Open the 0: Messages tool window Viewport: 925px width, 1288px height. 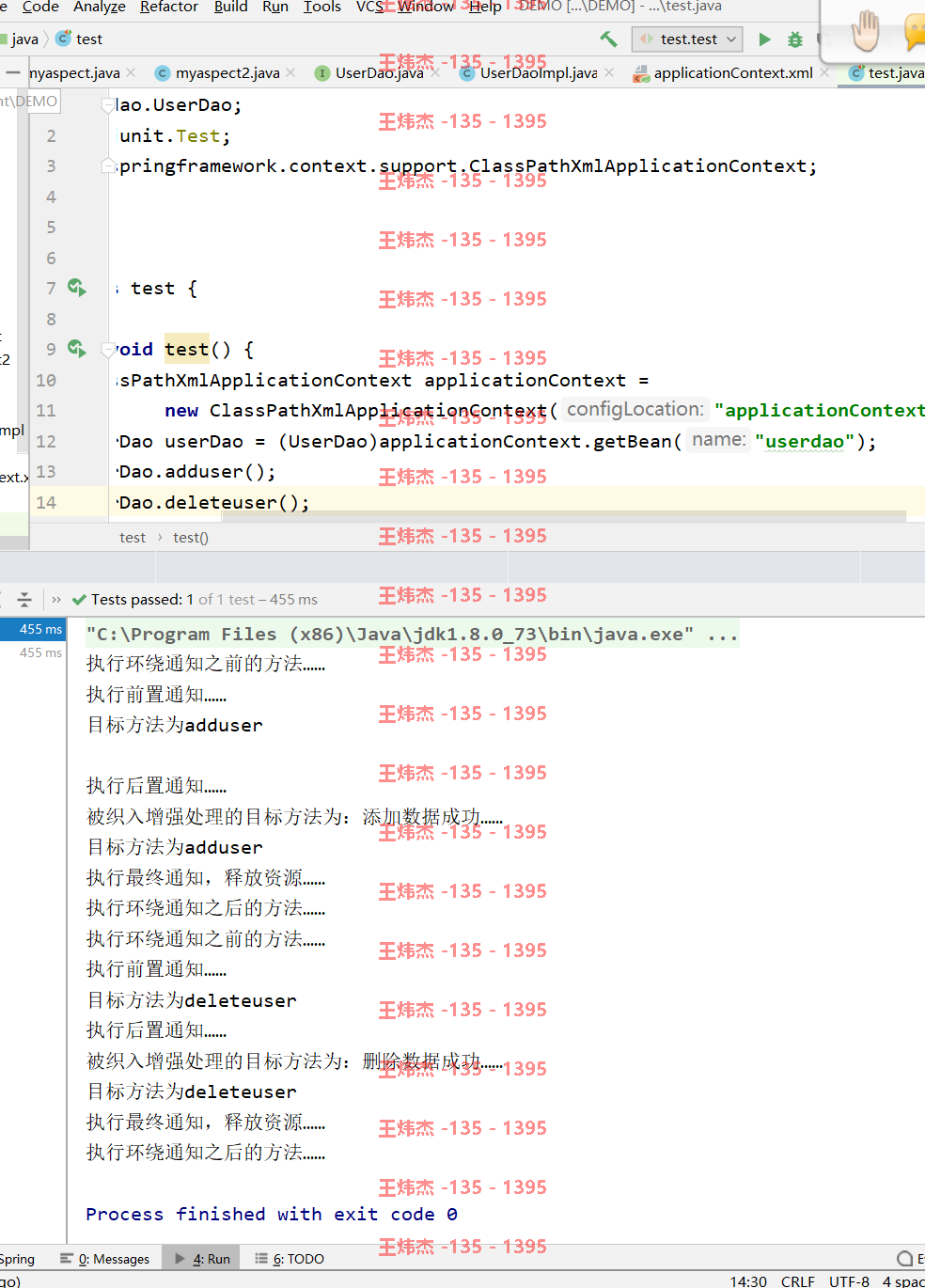tap(104, 1258)
